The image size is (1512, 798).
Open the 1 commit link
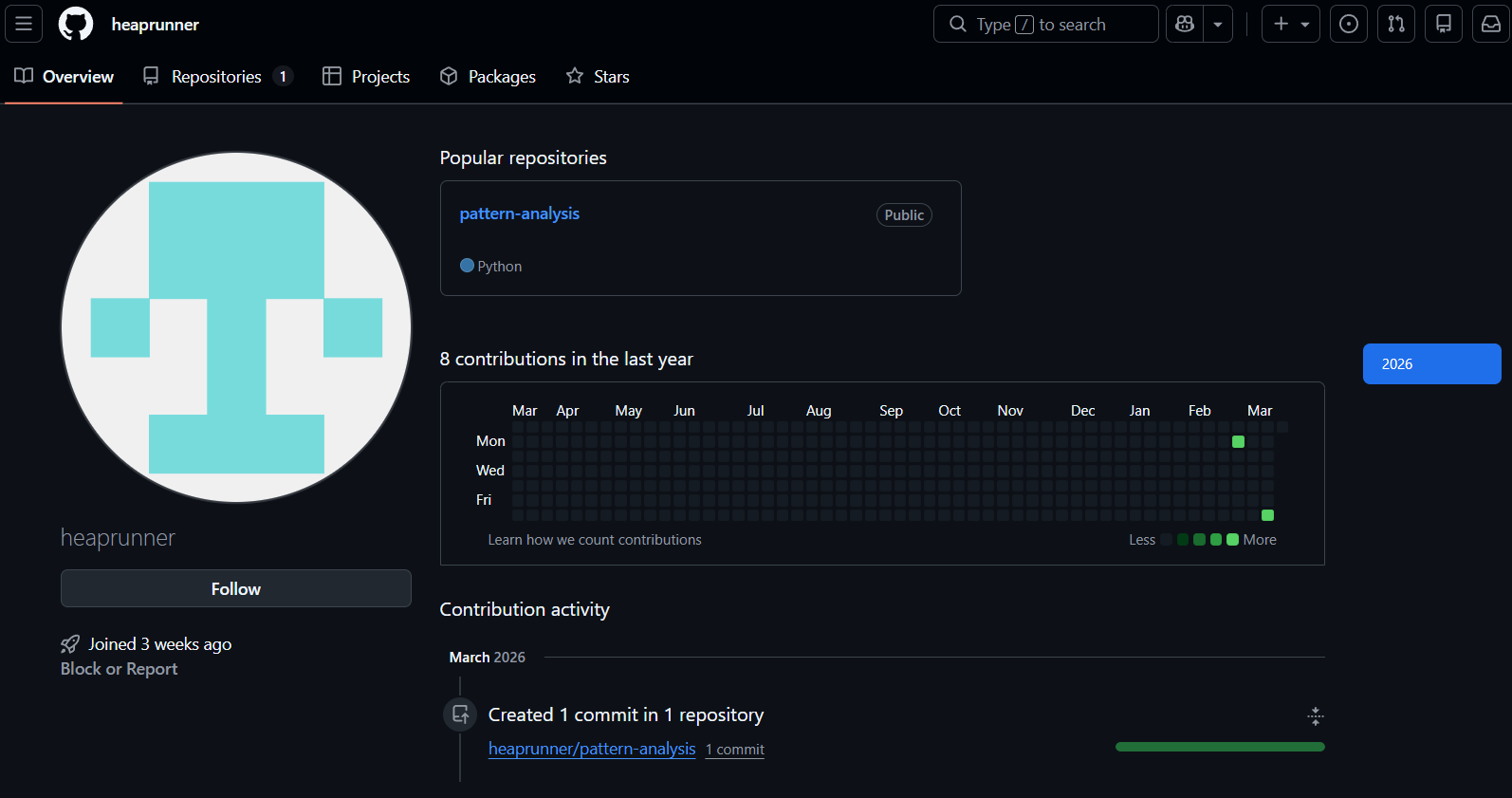(x=735, y=750)
